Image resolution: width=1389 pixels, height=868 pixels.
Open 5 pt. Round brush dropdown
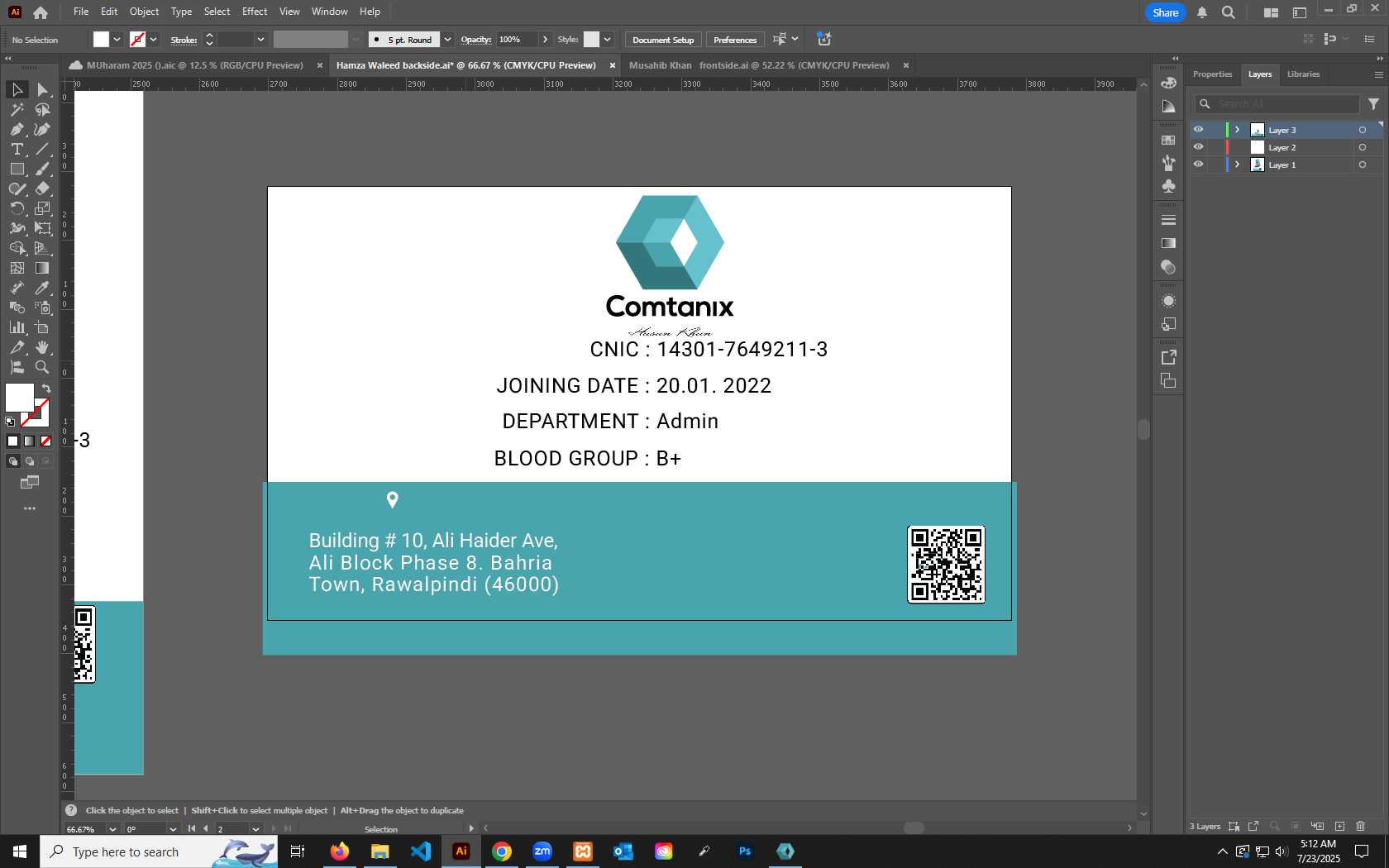click(447, 40)
